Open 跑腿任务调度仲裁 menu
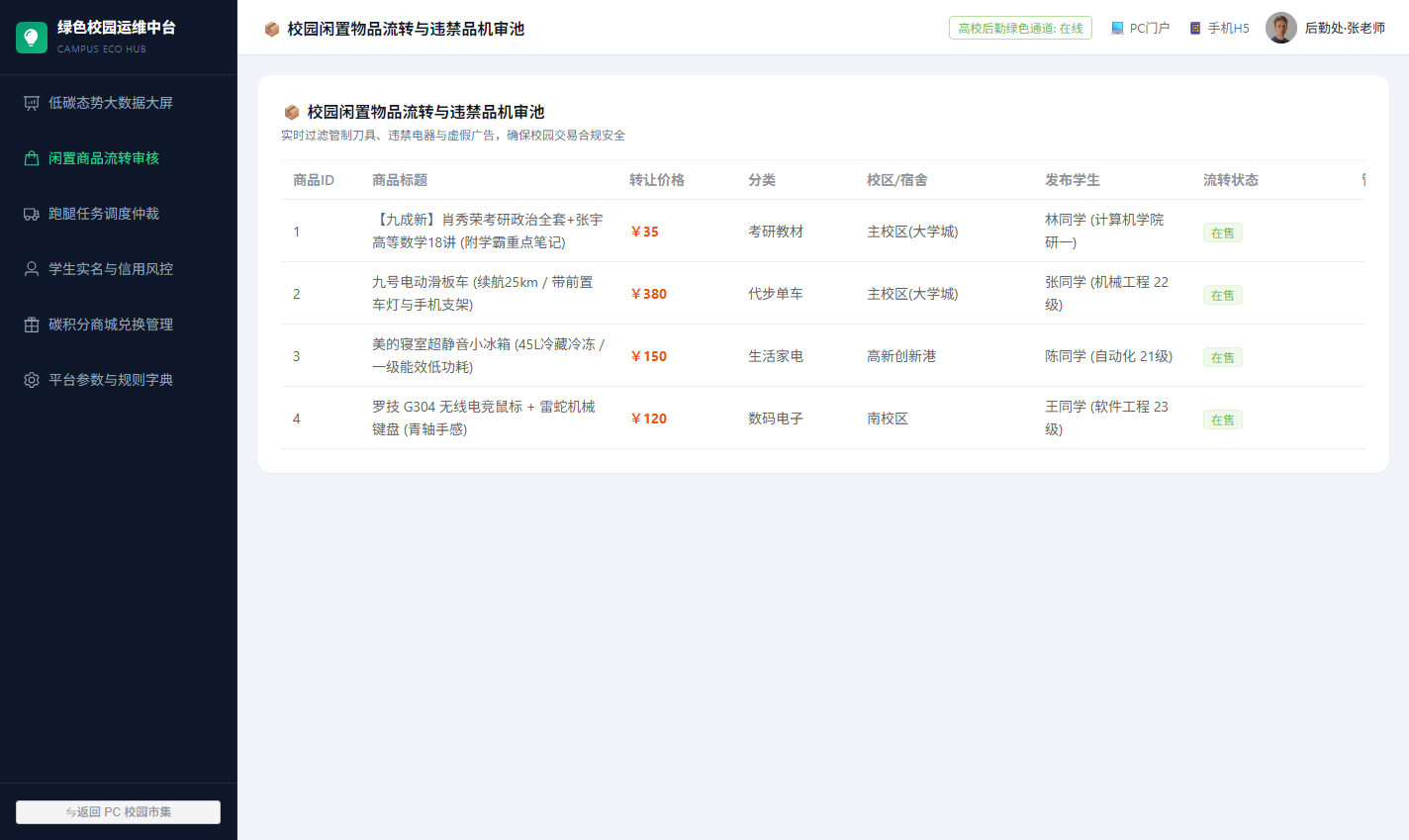The width and height of the screenshot is (1409, 840). [x=119, y=214]
